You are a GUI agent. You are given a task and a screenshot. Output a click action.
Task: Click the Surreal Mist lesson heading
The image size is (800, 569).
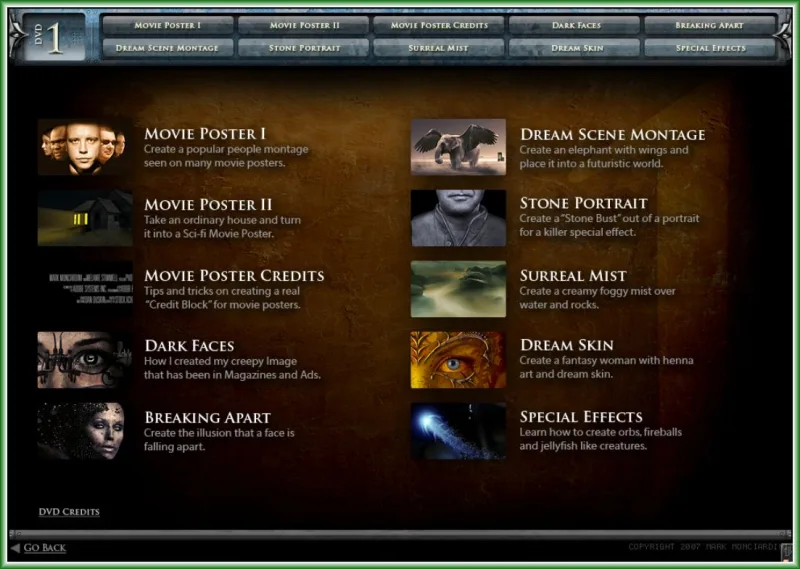click(573, 276)
